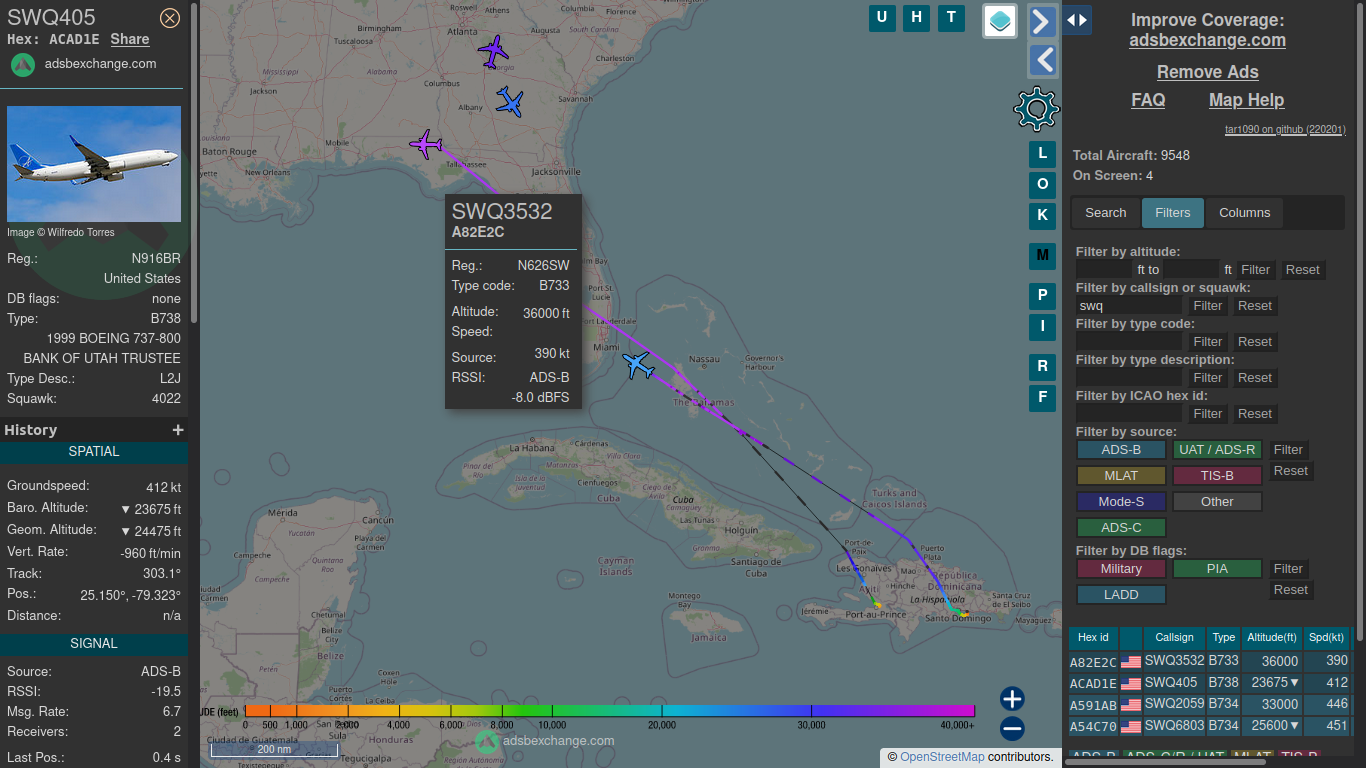Select the magenta aircraft icon near Tallahassee
This screenshot has width=1366, height=768.
(x=426, y=144)
